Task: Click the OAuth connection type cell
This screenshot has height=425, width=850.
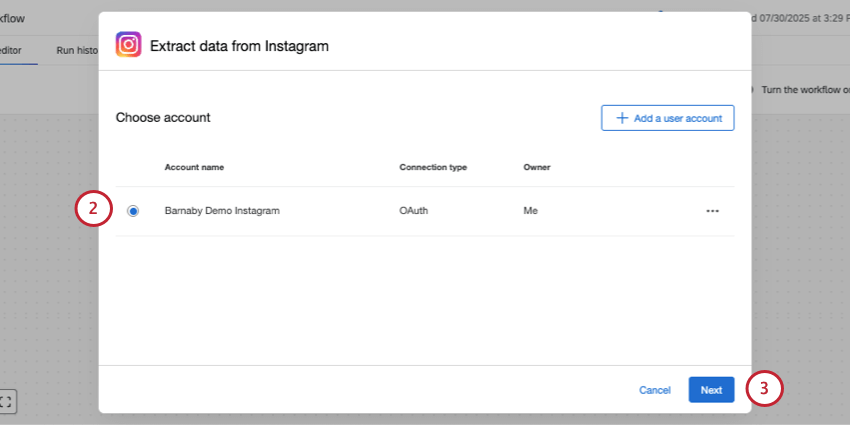Action: pos(414,211)
